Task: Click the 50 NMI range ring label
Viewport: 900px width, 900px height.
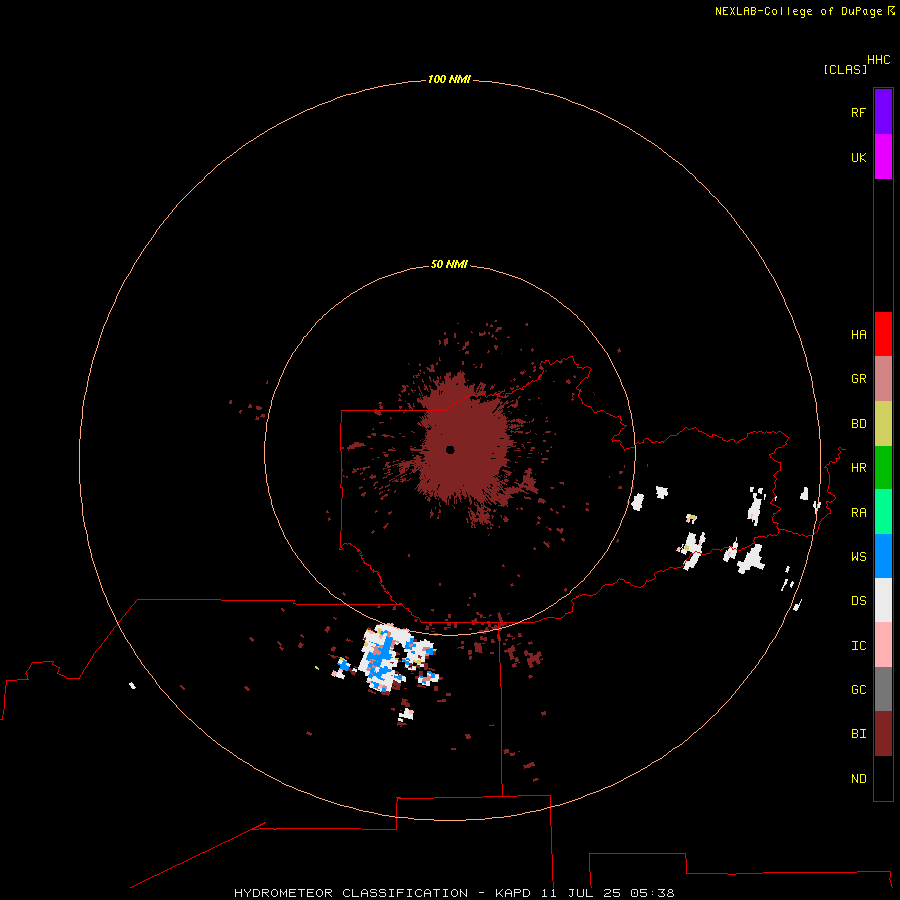Action: [x=449, y=264]
